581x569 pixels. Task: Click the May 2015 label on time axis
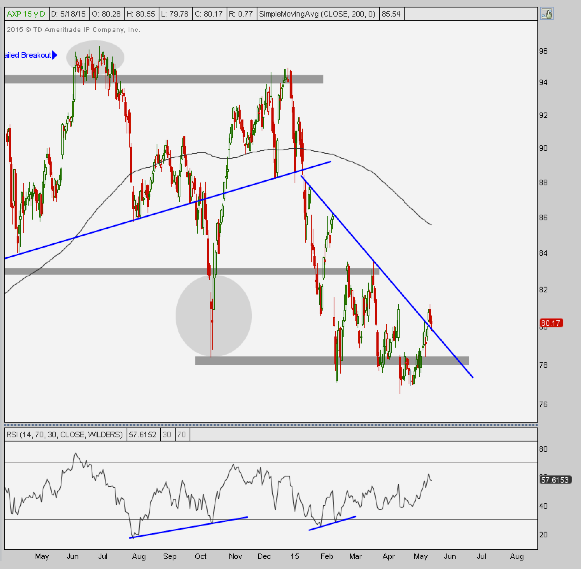point(421,556)
